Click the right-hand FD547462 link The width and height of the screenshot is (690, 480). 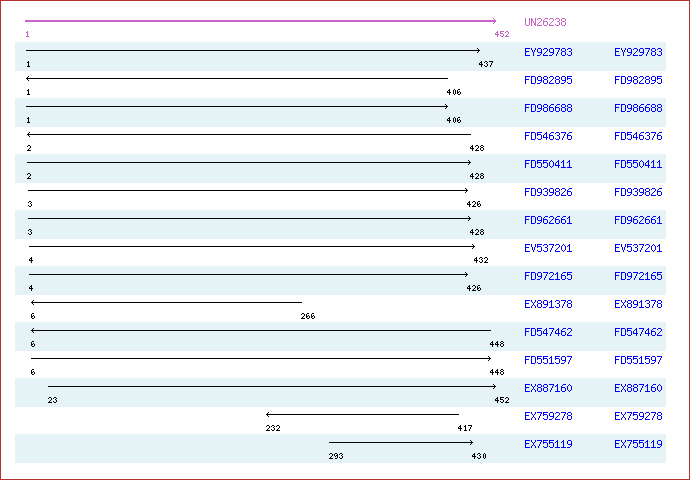point(638,332)
